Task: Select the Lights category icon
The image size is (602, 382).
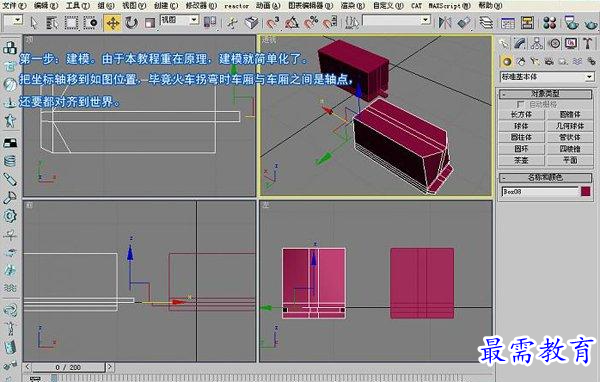Action: [535, 61]
